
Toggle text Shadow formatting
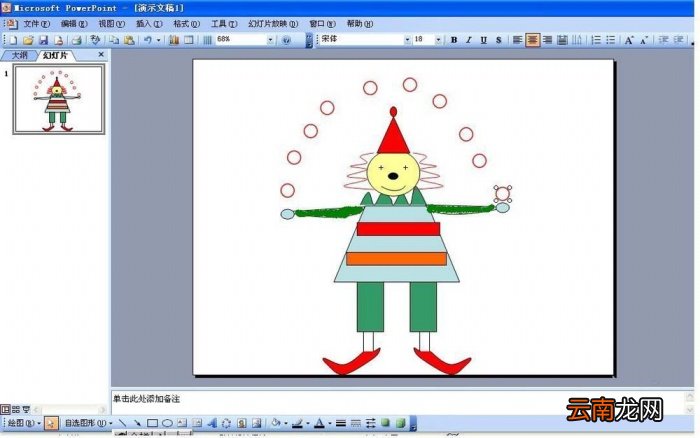click(x=499, y=40)
